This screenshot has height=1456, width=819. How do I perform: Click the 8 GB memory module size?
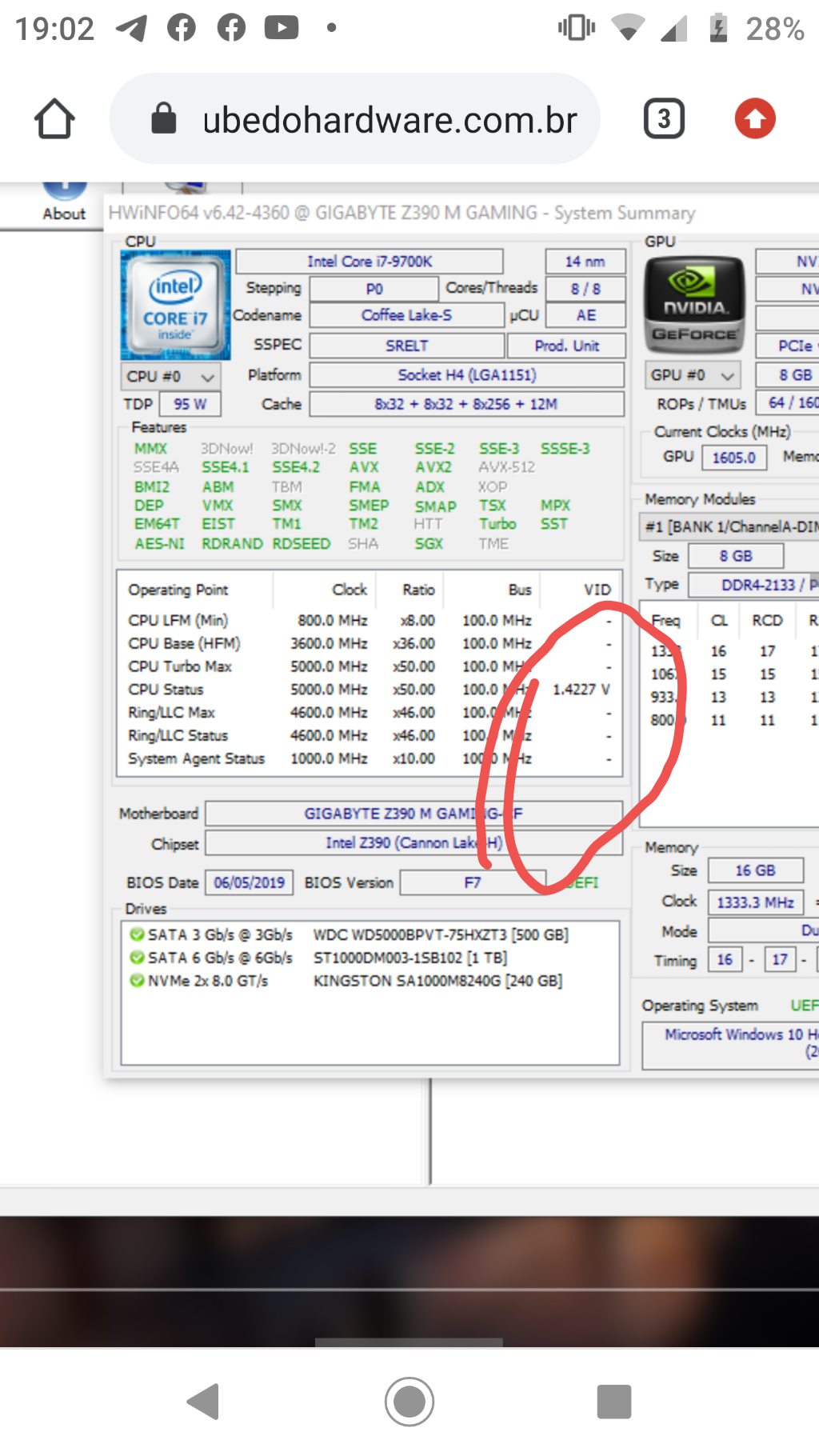tap(735, 556)
